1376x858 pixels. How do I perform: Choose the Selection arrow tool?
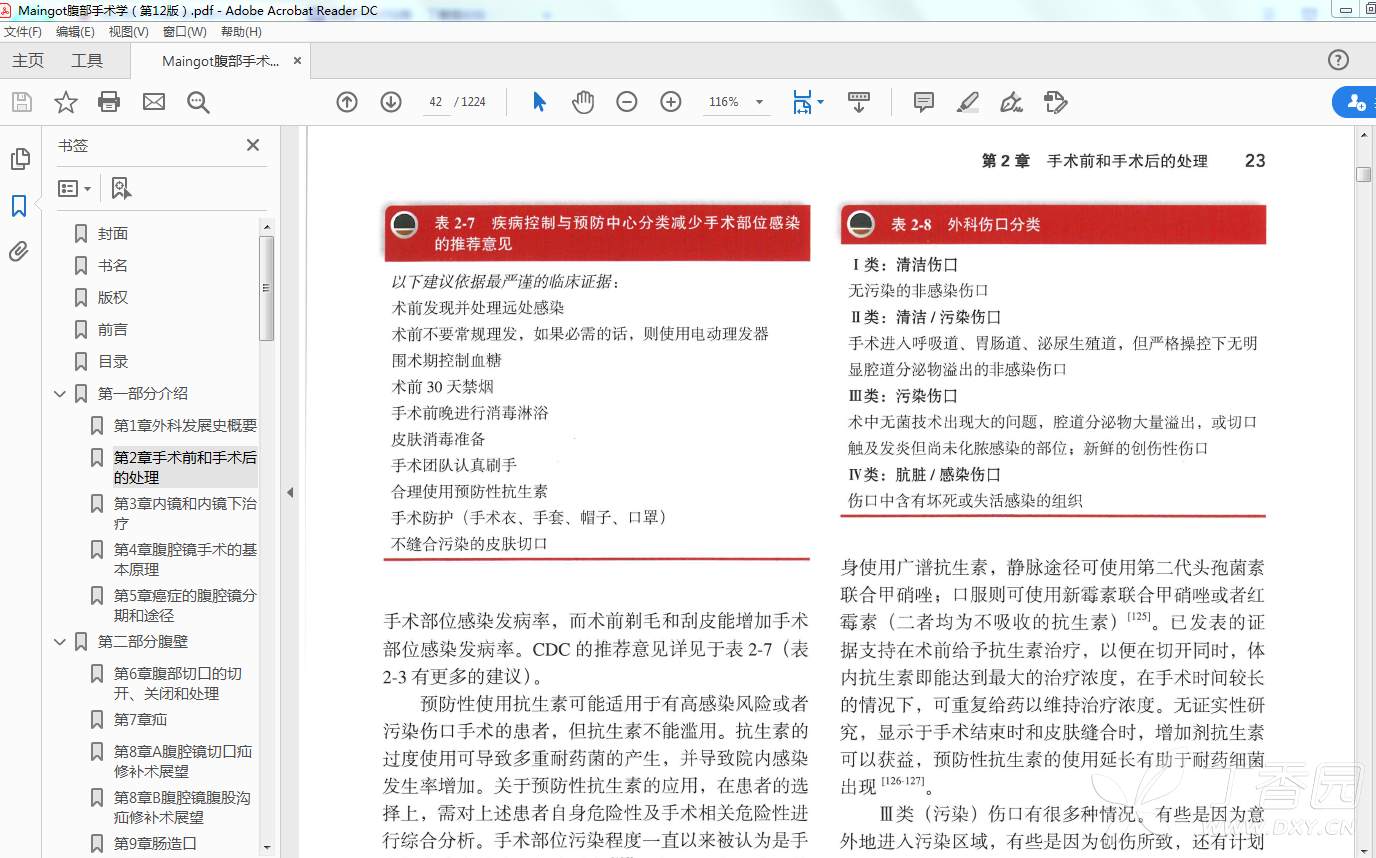coord(539,102)
